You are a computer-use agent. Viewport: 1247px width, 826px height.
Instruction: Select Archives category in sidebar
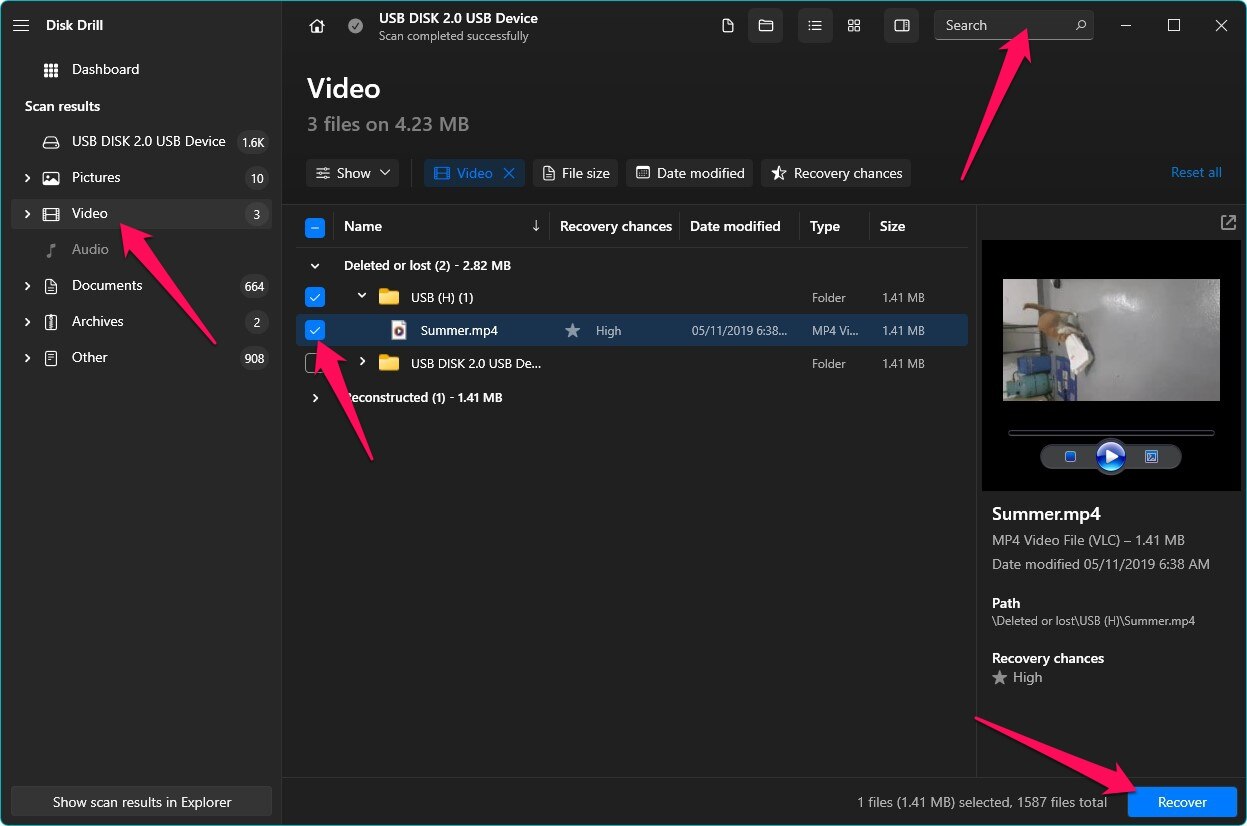(141, 322)
